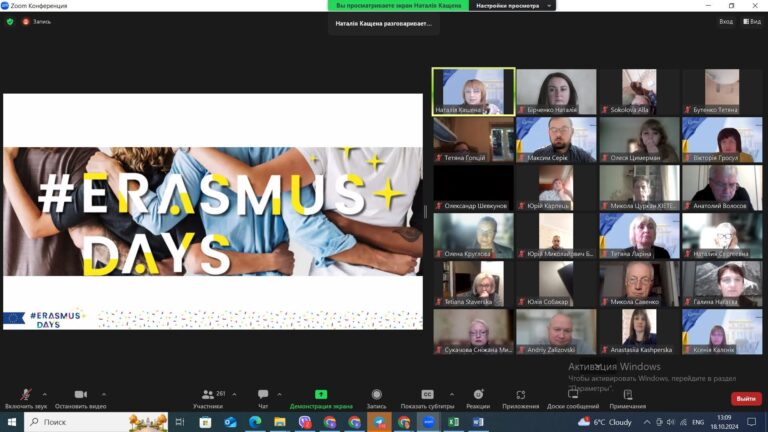Viewport: 768px width, 432px height.
Task: Open the Участники participants panel
Action: point(207,395)
